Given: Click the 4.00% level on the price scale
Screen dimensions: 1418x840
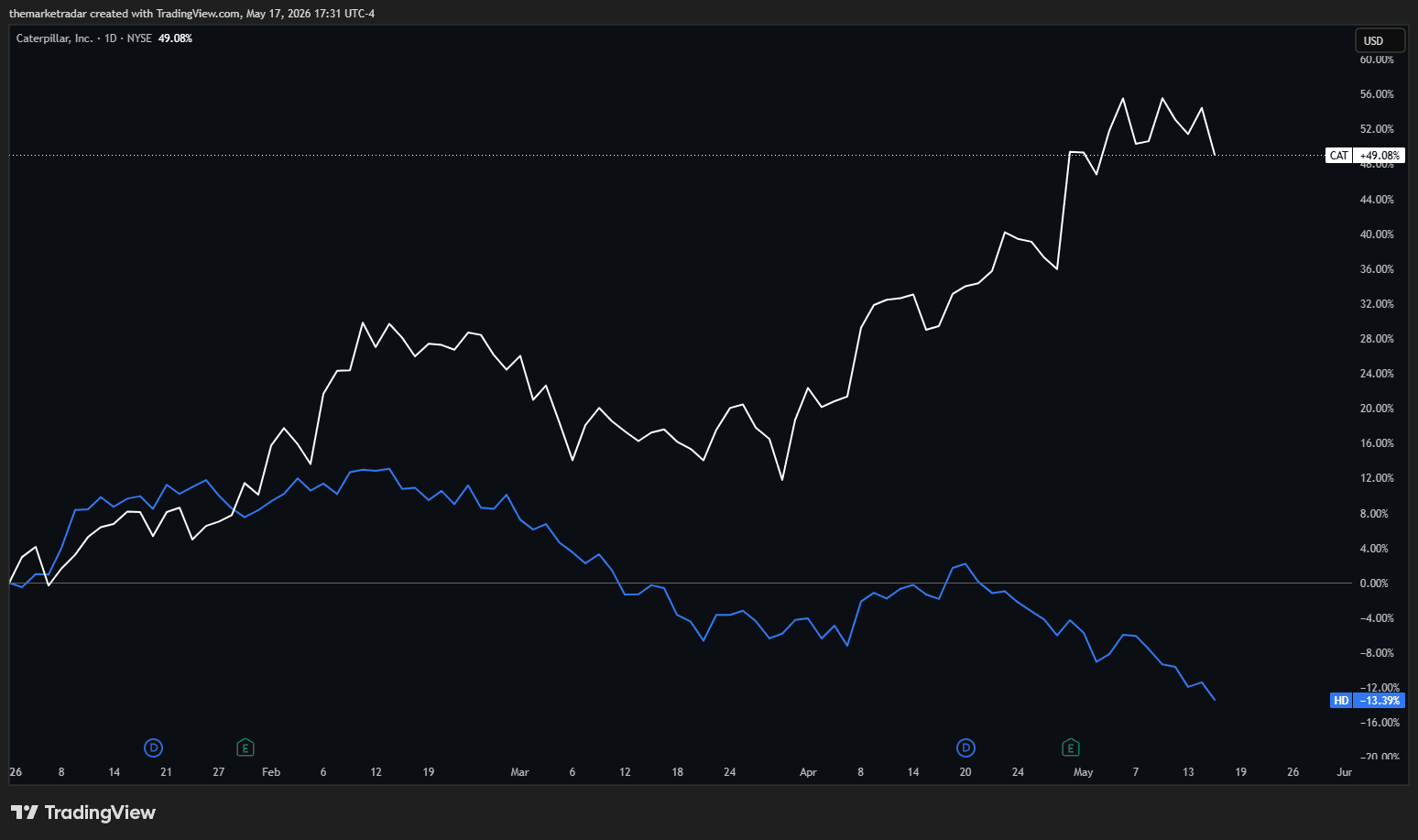Looking at the screenshot, I should (1374, 549).
